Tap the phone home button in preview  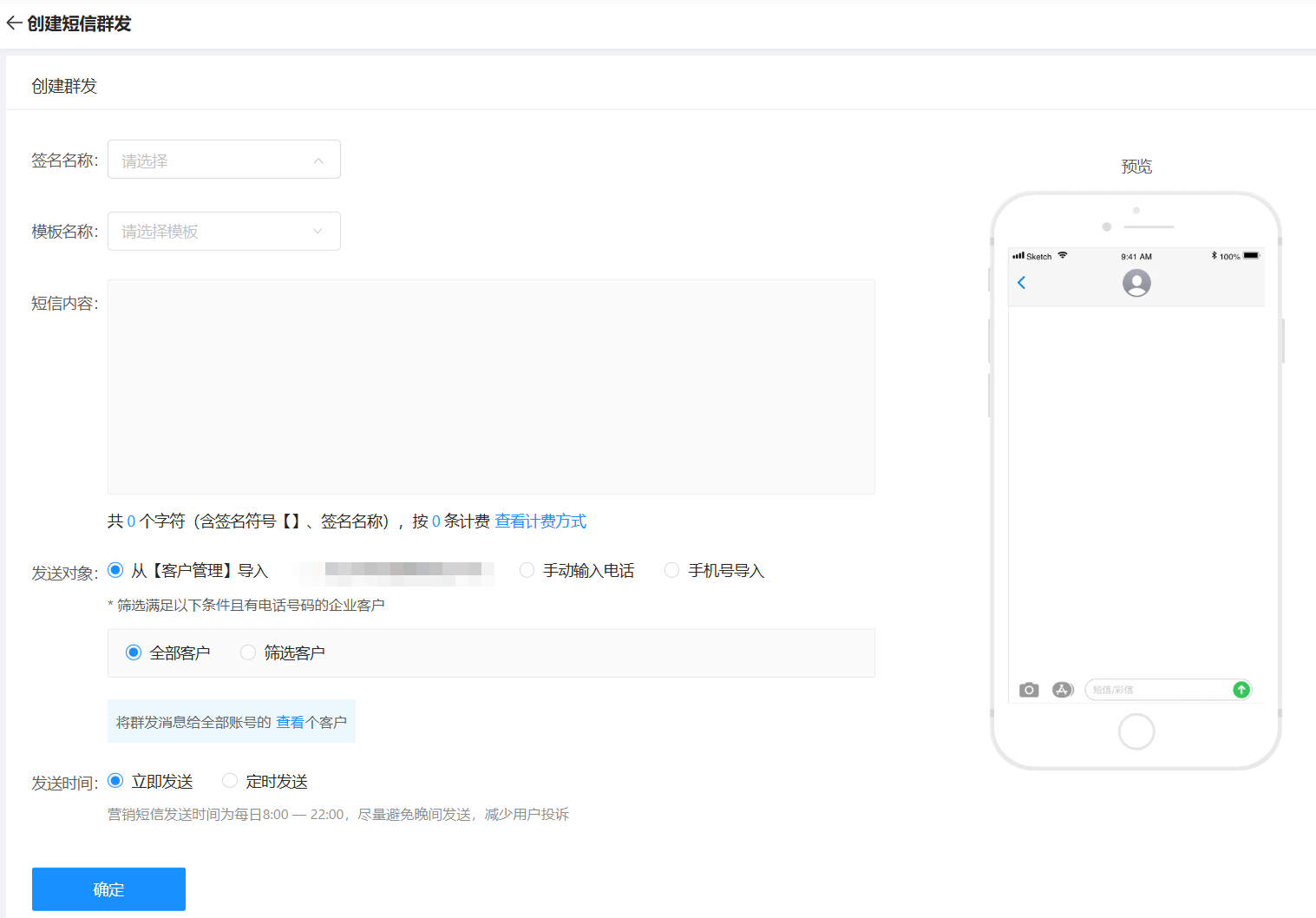1136,731
